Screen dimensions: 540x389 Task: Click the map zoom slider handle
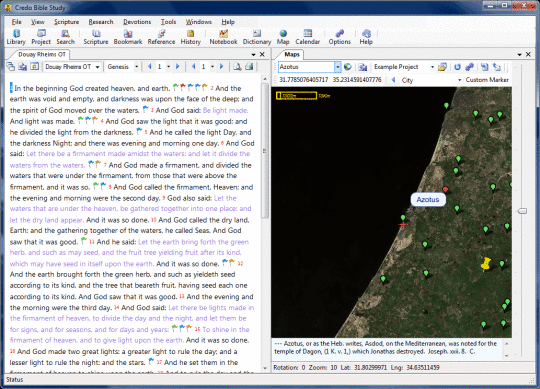tap(522, 211)
